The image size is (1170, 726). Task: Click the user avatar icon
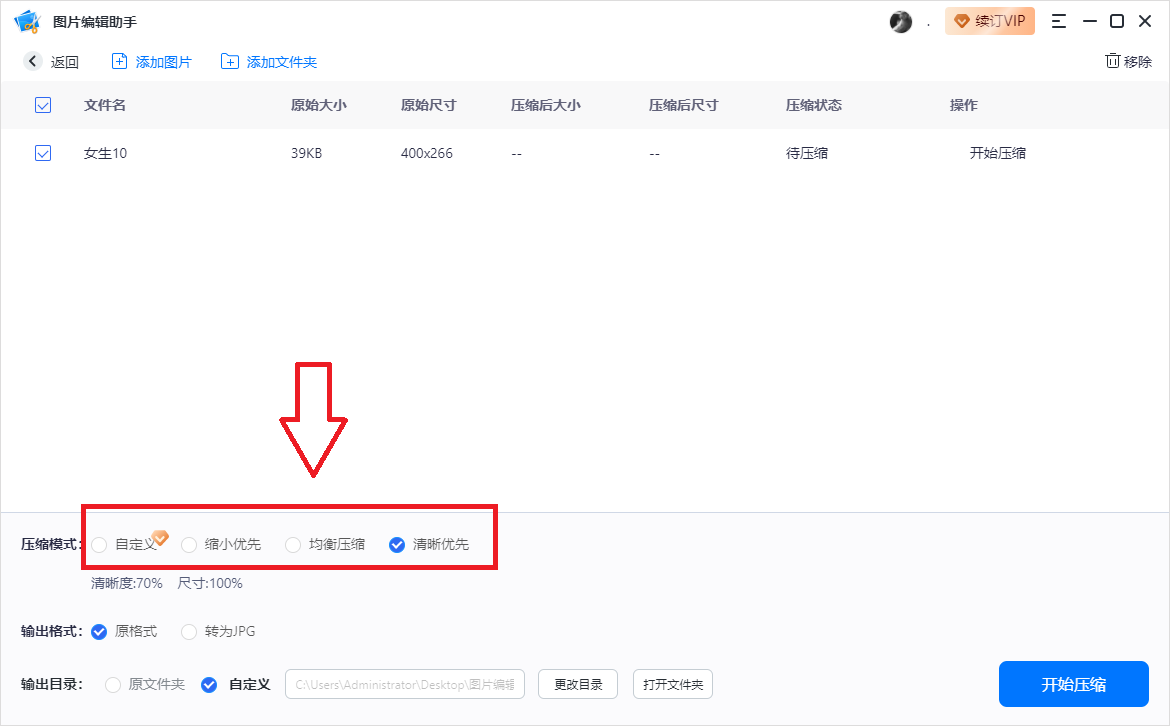(900, 20)
